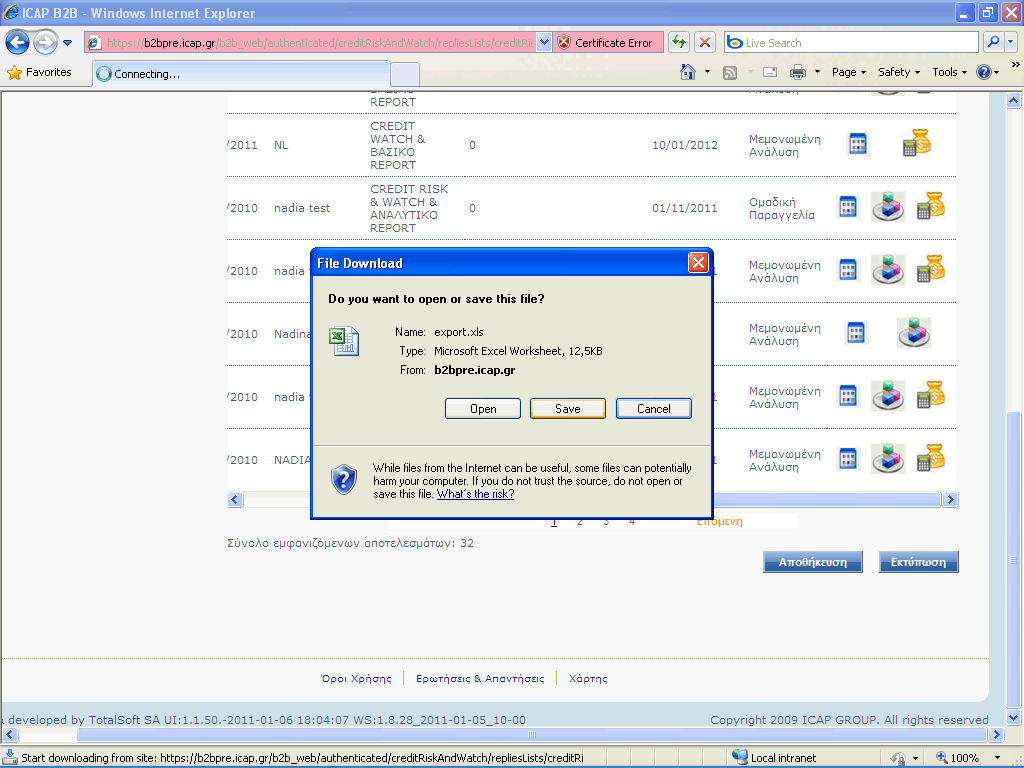Open the Όροι Χρήσης footer link
The image size is (1024, 768).
[357, 679]
